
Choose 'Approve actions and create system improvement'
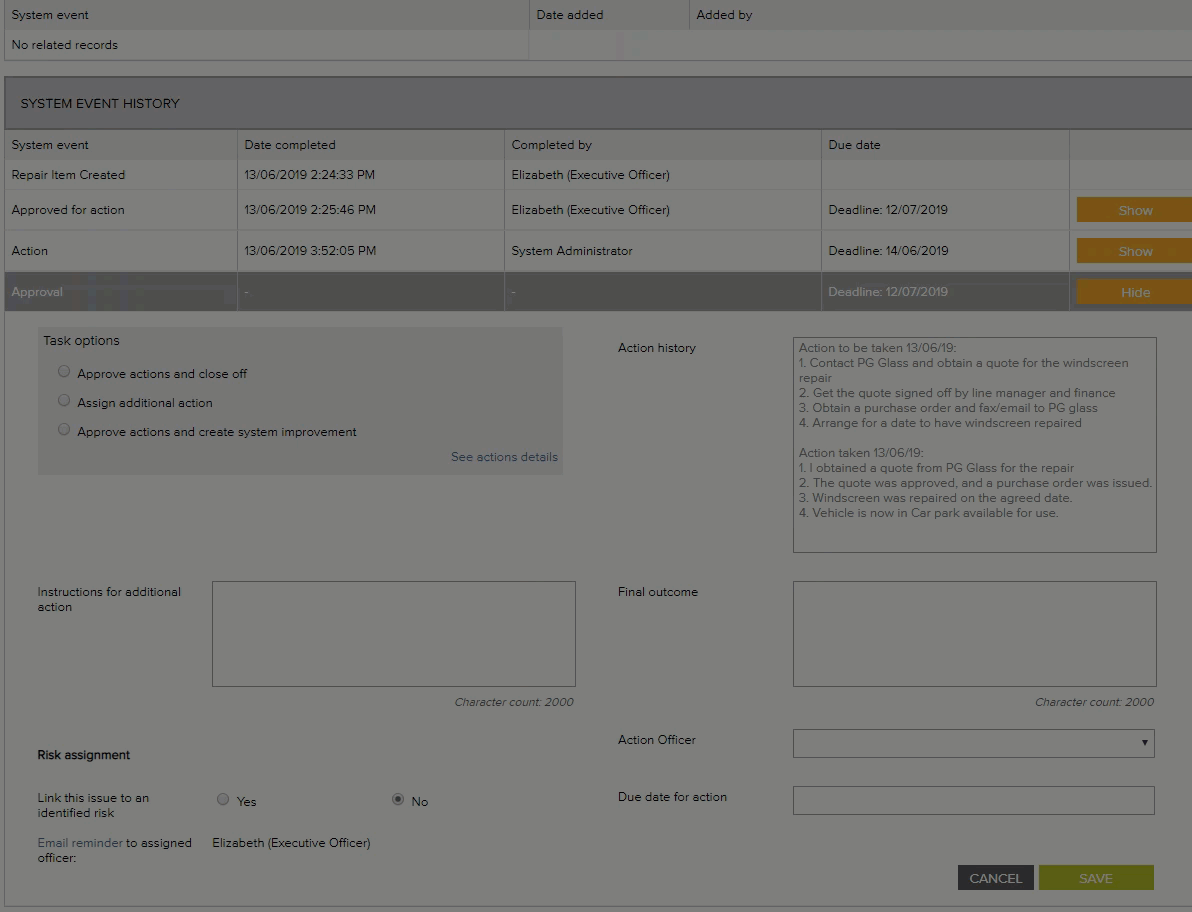click(x=64, y=430)
